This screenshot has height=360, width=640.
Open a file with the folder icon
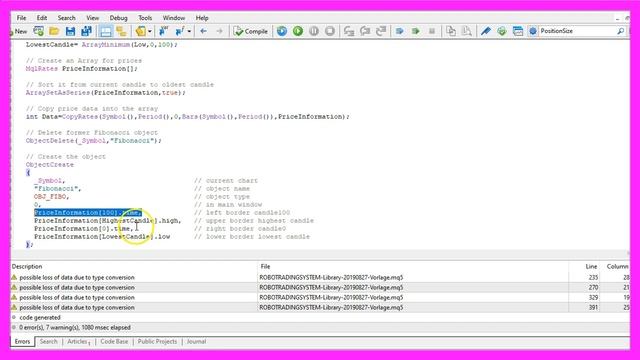(x=54, y=31)
